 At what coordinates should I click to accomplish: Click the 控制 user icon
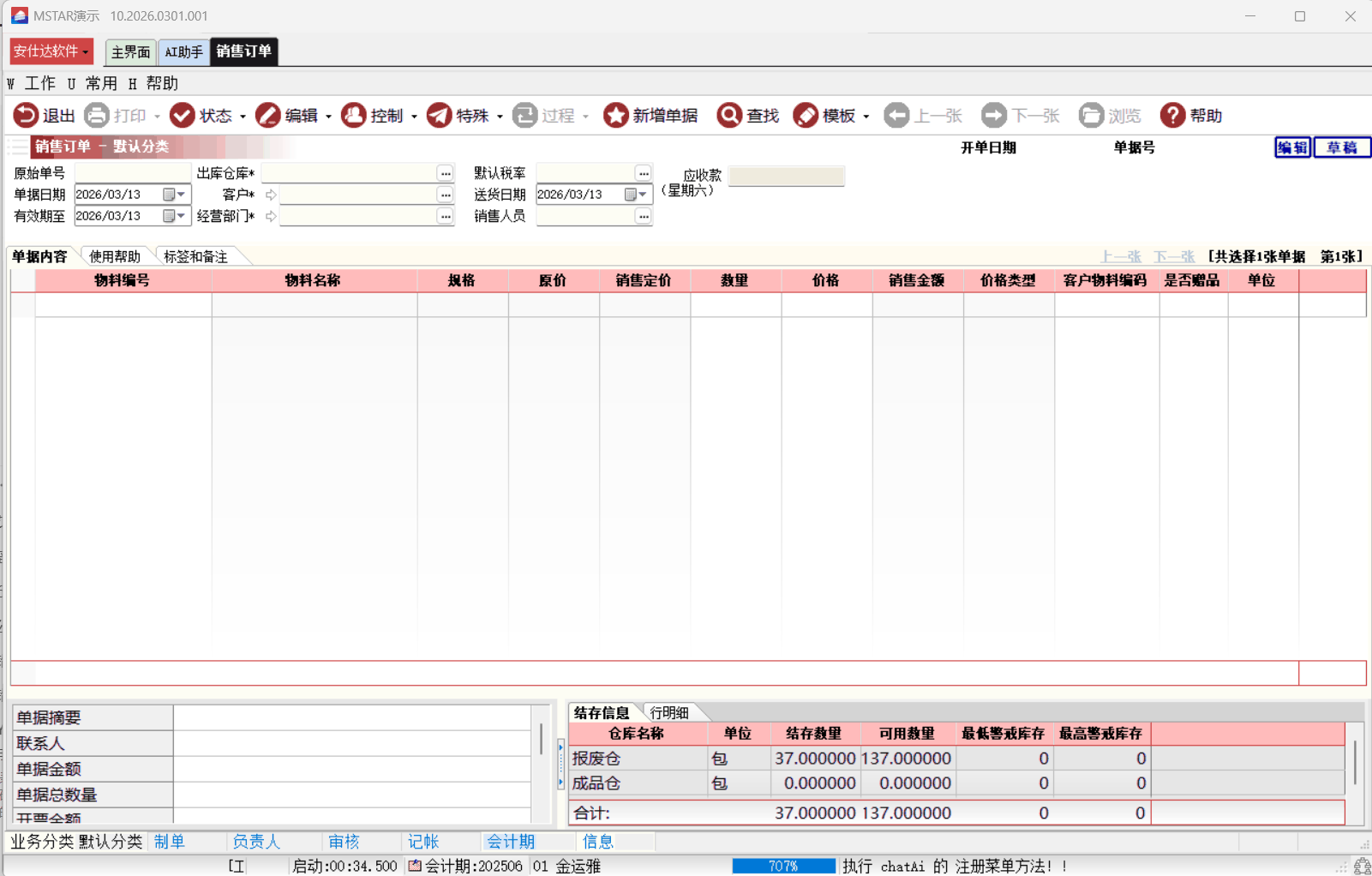pos(353,115)
